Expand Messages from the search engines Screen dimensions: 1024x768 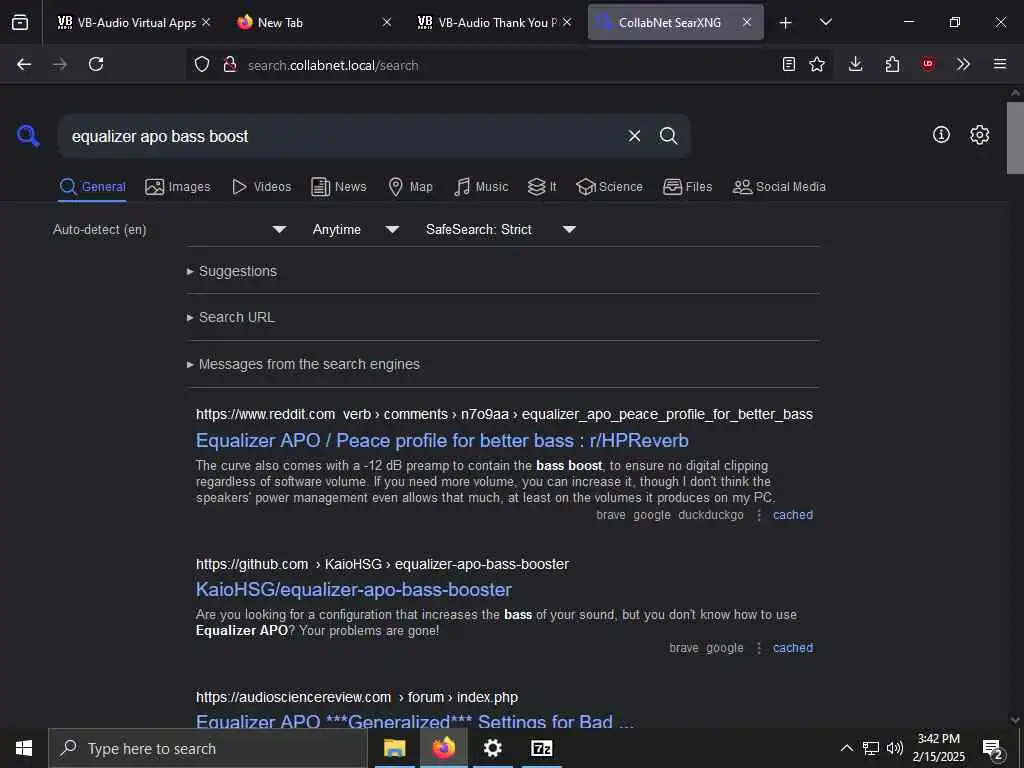pos(303,364)
